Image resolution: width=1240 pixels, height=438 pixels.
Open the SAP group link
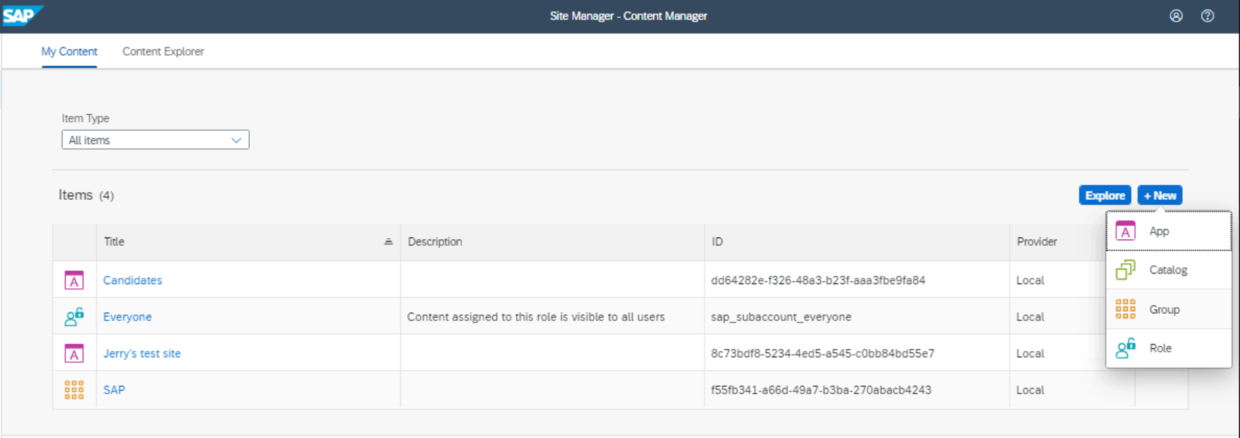point(114,390)
